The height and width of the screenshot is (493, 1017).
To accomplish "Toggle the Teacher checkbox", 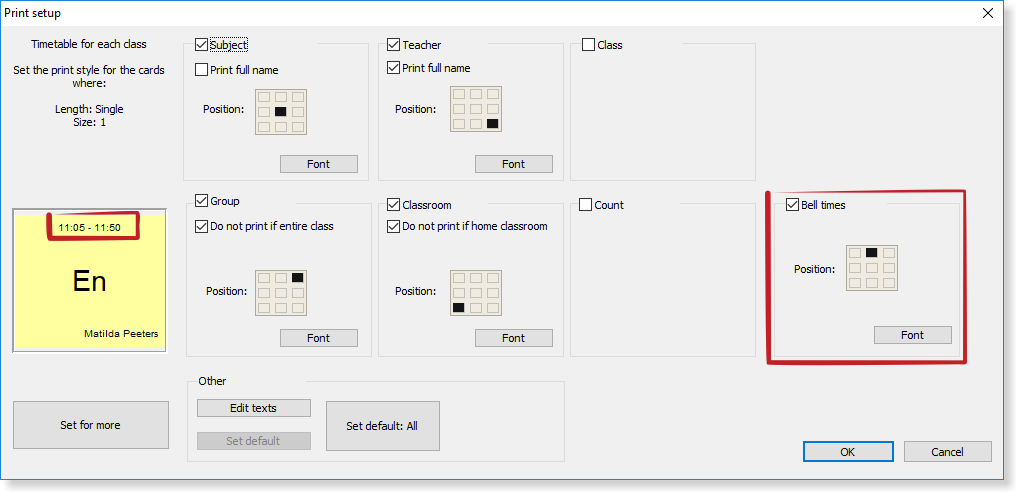I will pyautogui.click(x=394, y=45).
